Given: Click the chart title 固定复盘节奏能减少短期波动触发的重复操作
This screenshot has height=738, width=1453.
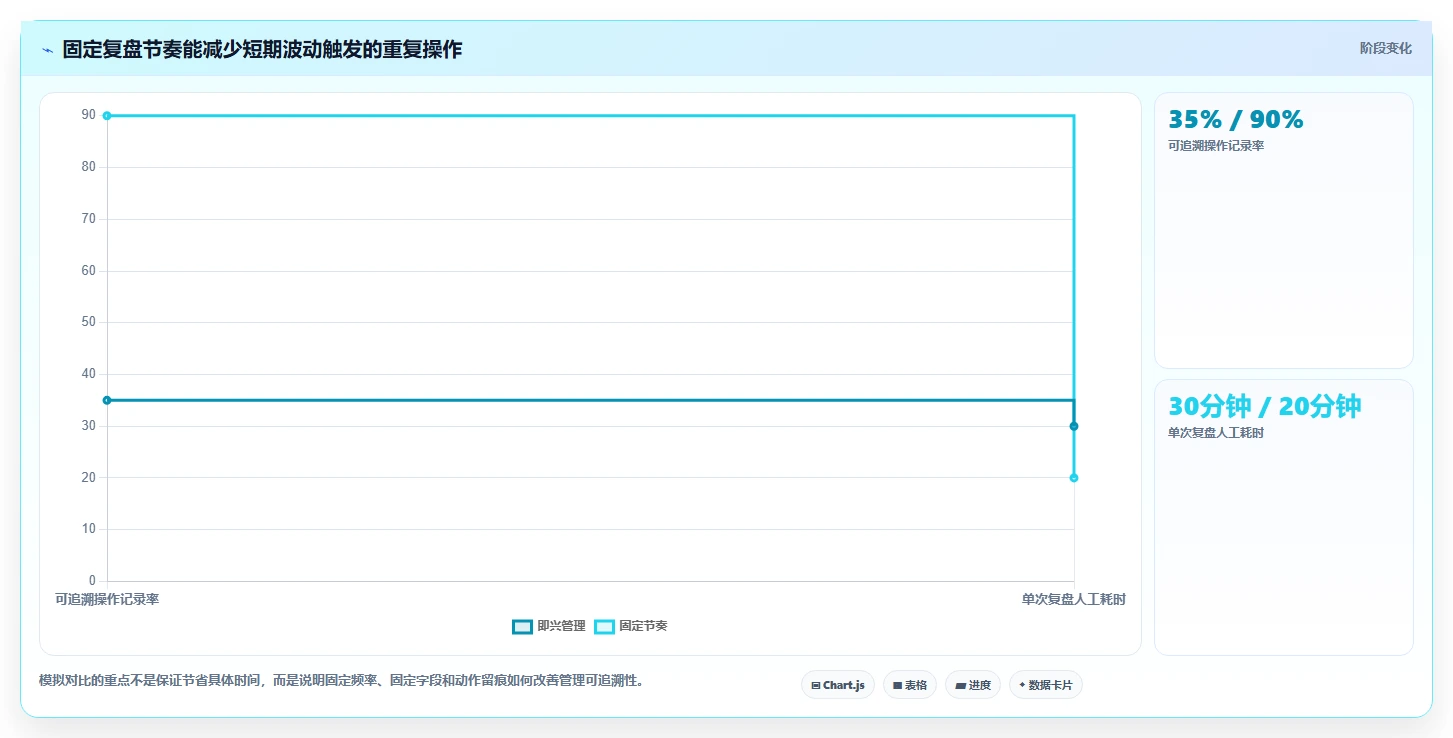Looking at the screenshot, I should (x=262, y=49).
